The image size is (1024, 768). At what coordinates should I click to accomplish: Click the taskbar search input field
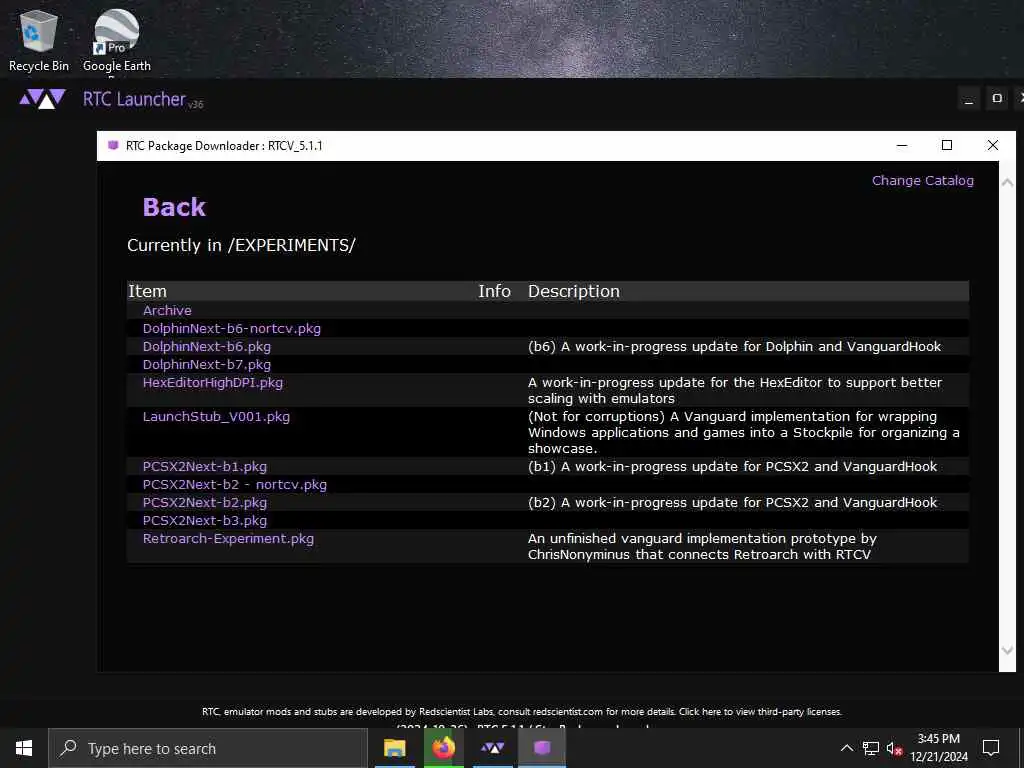tap(208, 748)
